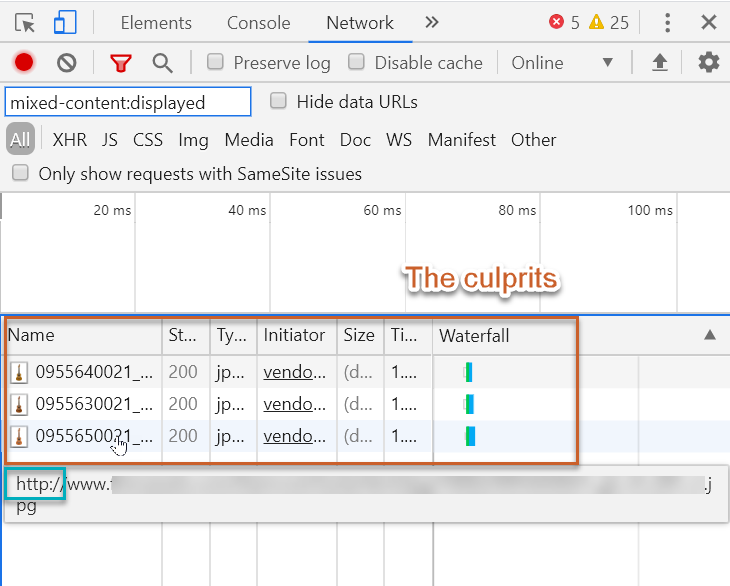
Task: Toggle the red filter funnel icon
Action: coord(121,63)
